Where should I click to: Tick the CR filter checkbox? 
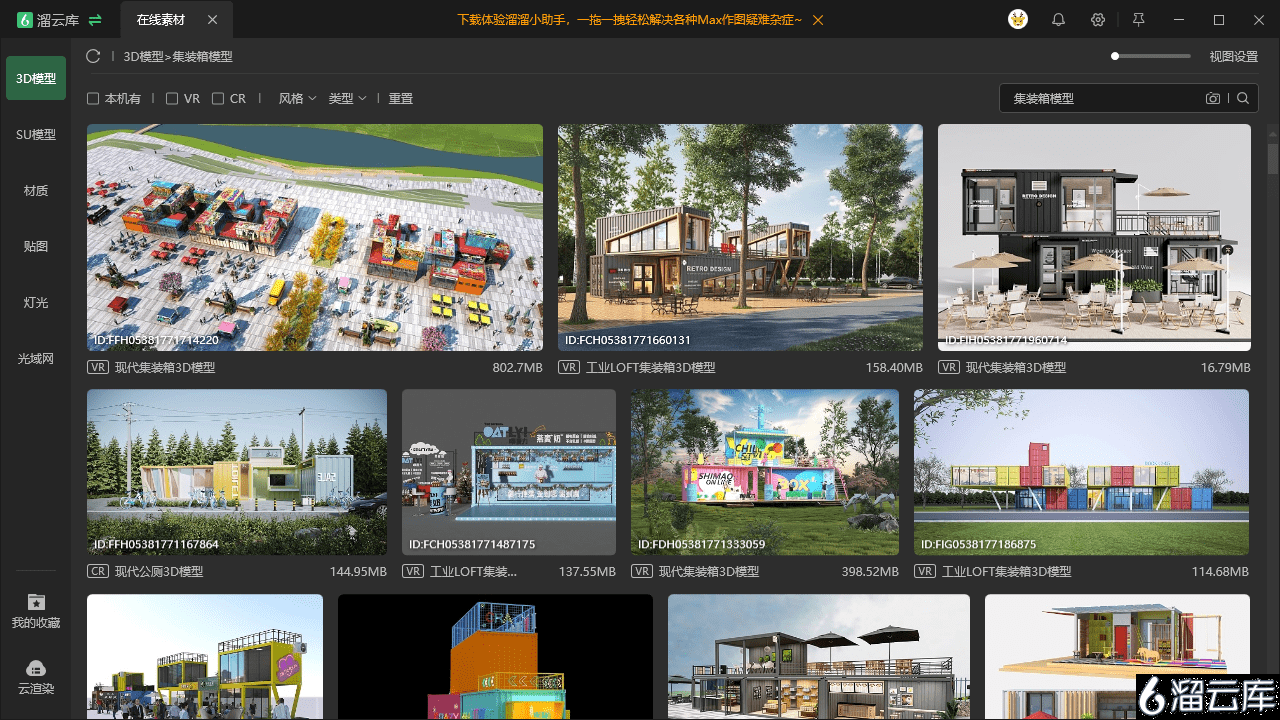(218, 99)
